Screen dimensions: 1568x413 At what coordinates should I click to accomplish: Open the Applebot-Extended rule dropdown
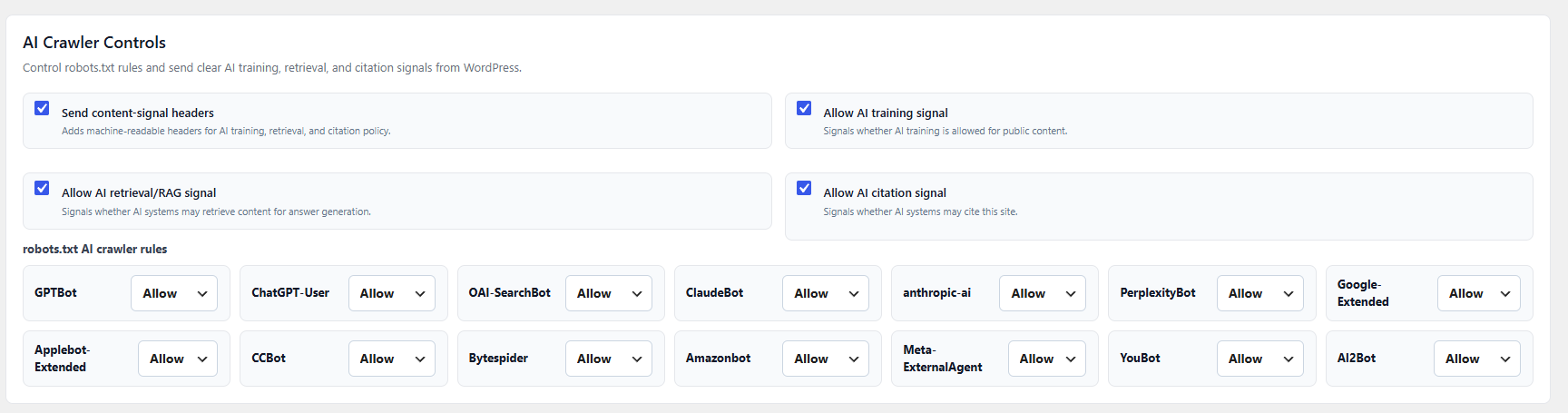178,359
